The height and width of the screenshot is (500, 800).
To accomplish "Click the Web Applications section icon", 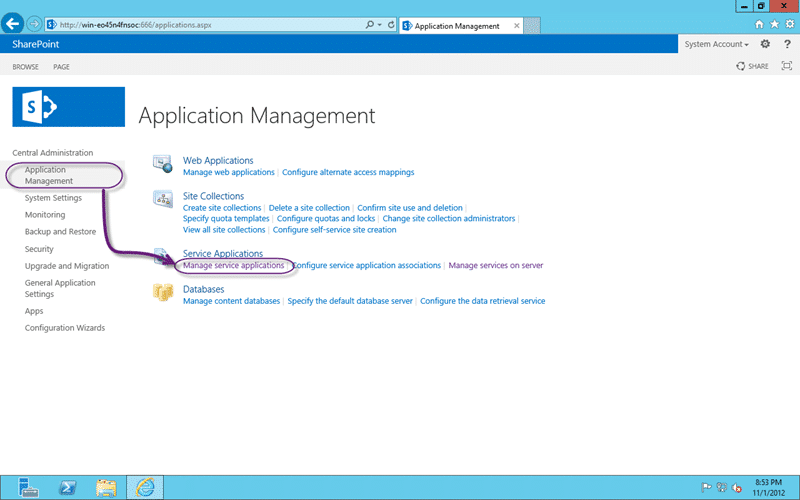I will click(x=163, y=164).
